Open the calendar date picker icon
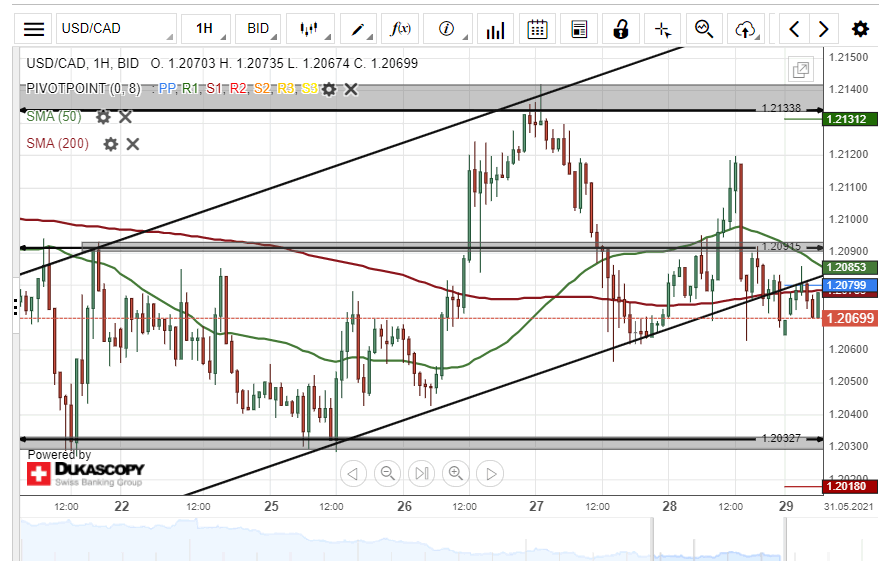This screenshot has height=572, width=887. click(x=537, y=29)
